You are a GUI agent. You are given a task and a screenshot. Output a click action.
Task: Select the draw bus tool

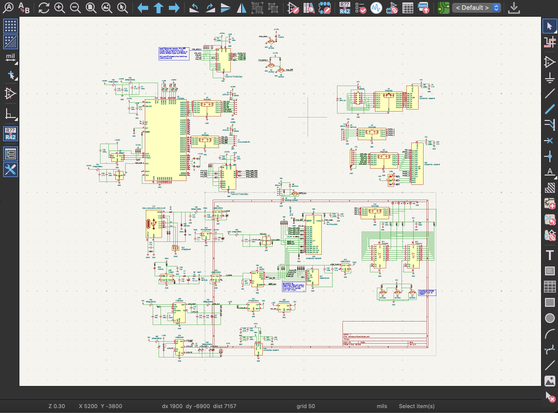(549, 109)
